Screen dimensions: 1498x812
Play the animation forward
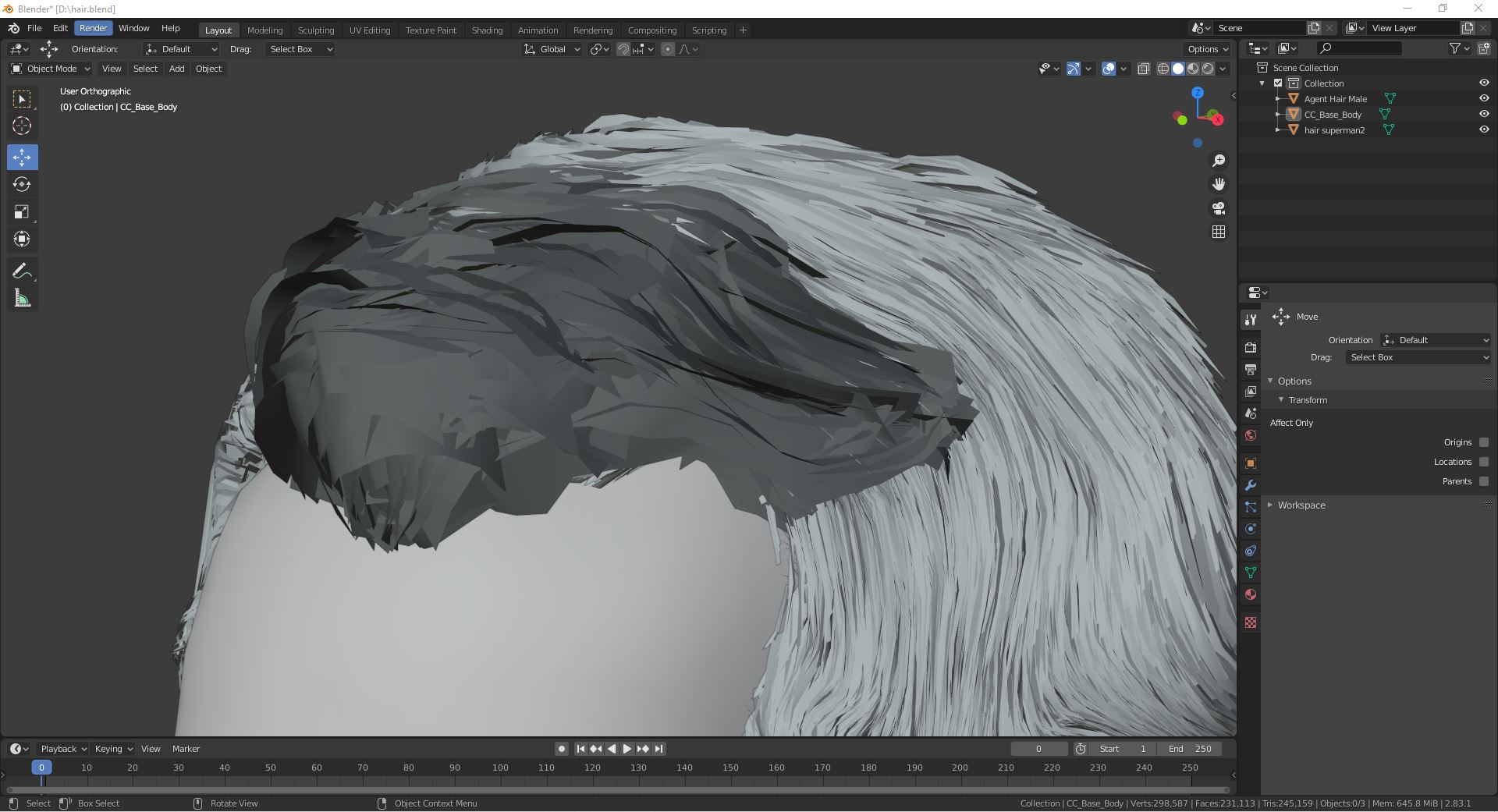tap(627, 749)
